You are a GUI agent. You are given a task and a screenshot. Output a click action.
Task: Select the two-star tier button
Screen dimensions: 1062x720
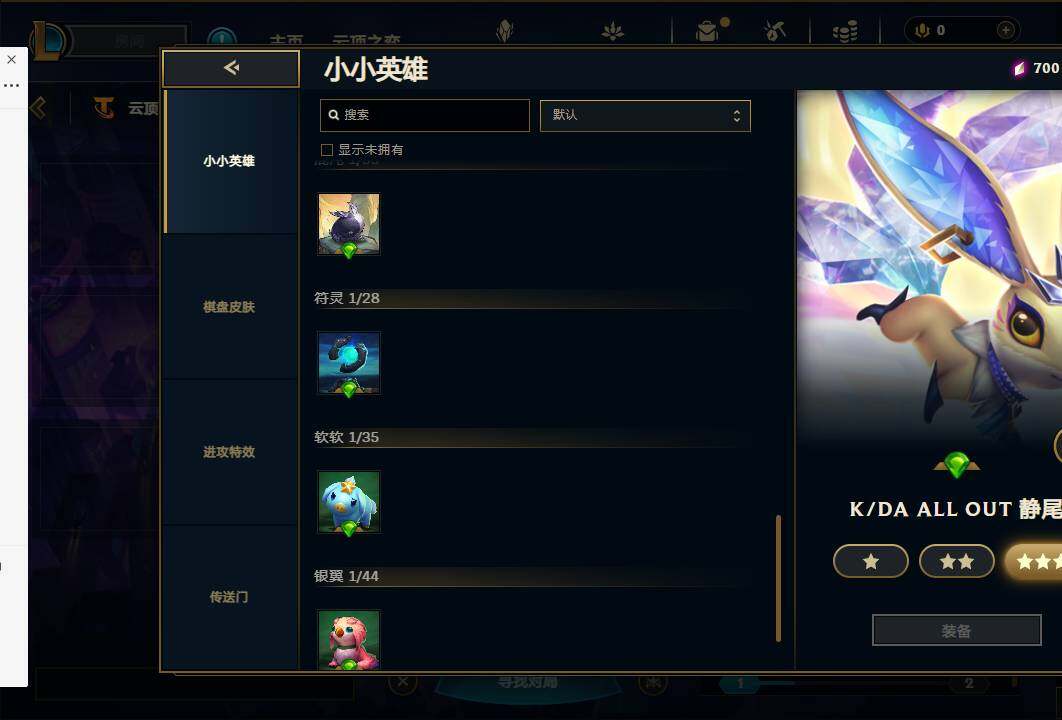tap(956, 561)
